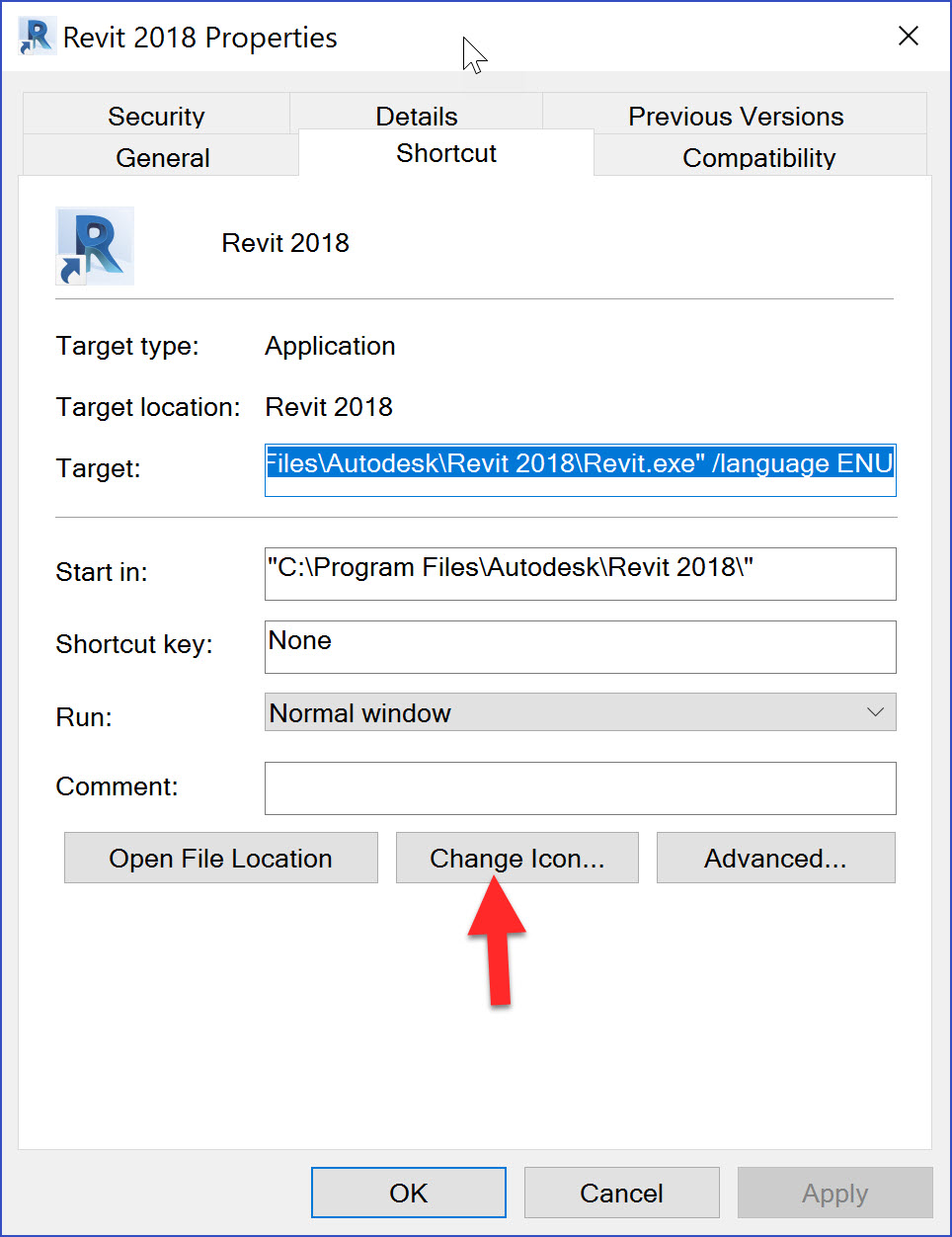Click the Shortcut key field showing None

tap(581, 646)
